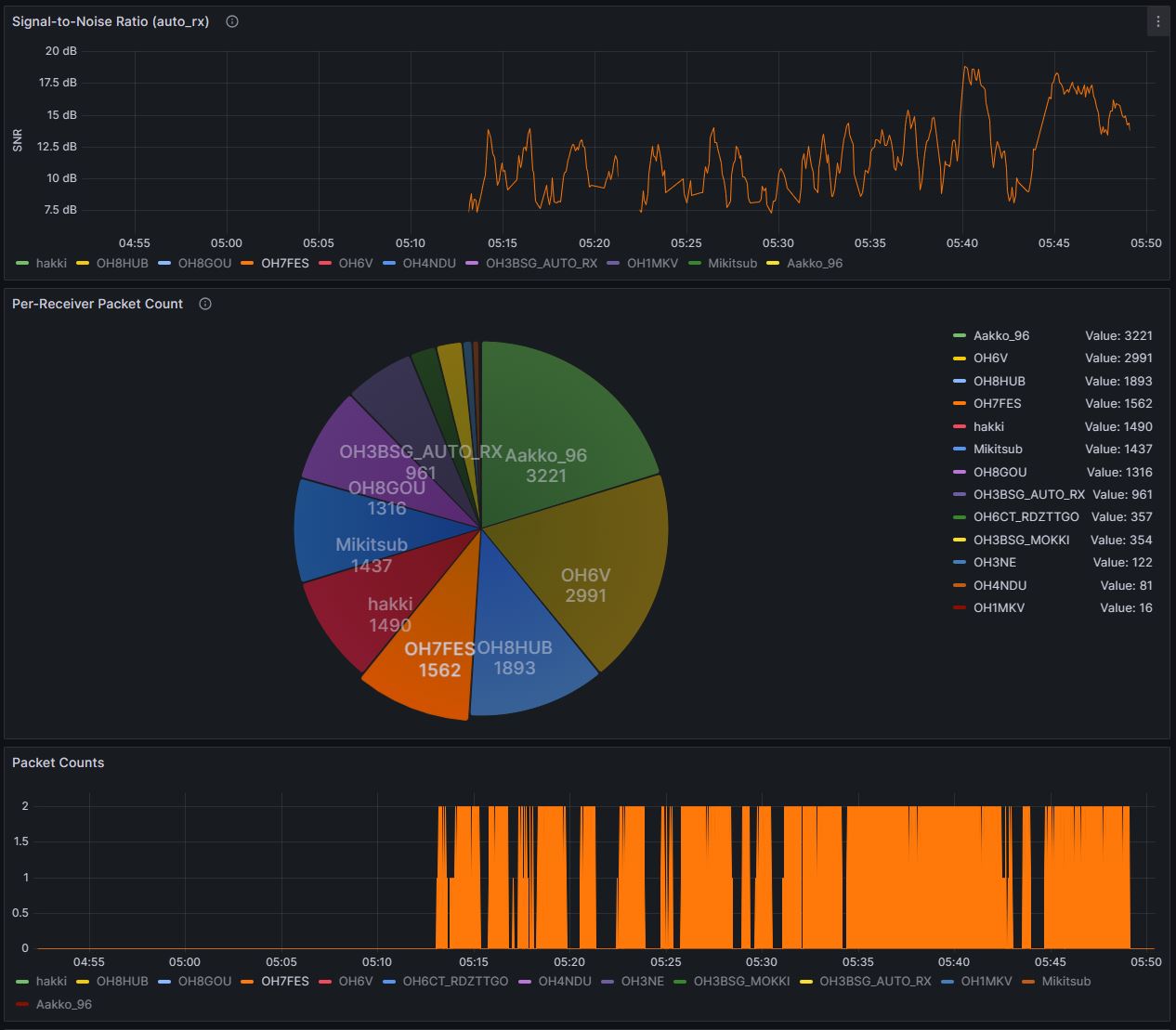The width and height of the screenshot is (1176, 1030).
Task: Toggle Aakko_96 series in Packet Counts legend
Action: coord(63,1005)
